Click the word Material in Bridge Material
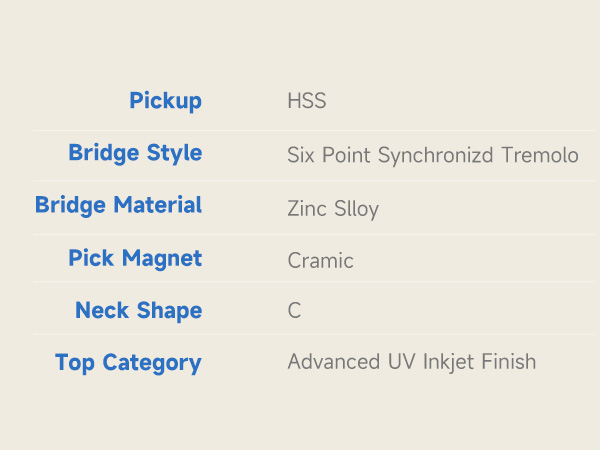600x450 pixels. pyautogui.click(x=156, y=205)
